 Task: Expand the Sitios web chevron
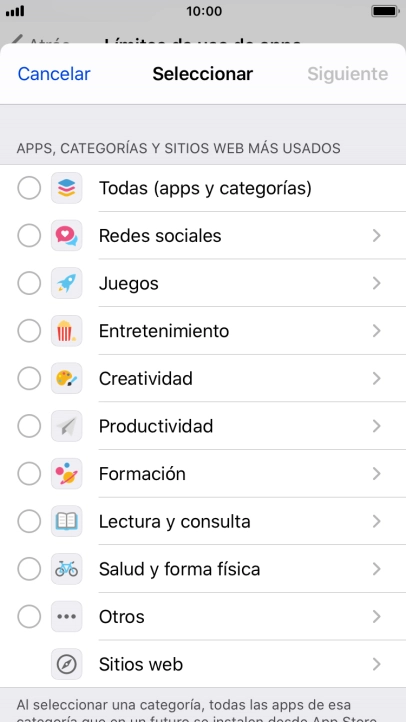pos(377,664)
